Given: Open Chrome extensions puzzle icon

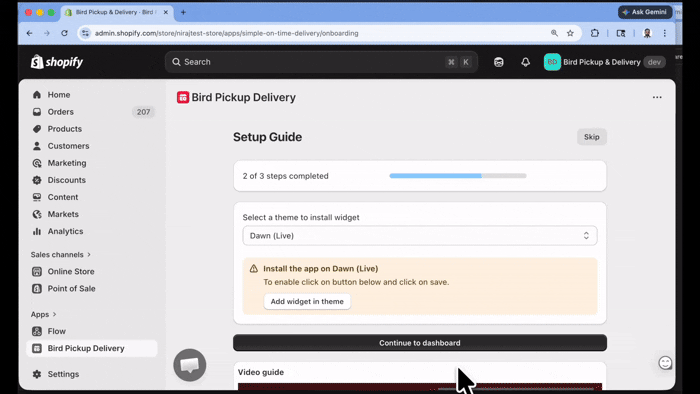Looking at the screenshot, I should [595, 33].
